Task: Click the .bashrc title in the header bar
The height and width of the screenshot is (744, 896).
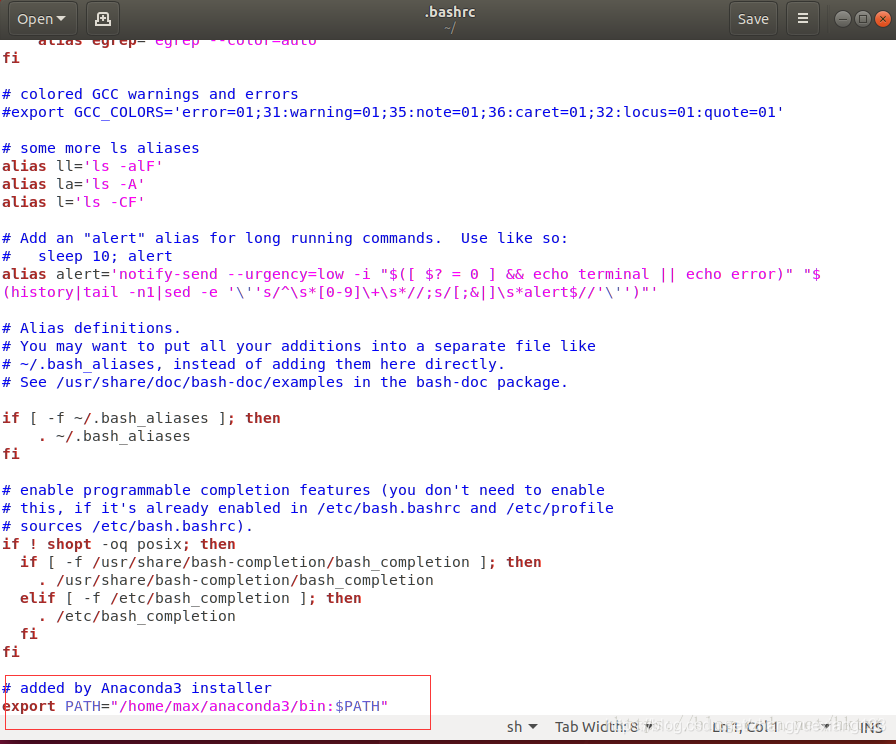Action: point(449,12)
